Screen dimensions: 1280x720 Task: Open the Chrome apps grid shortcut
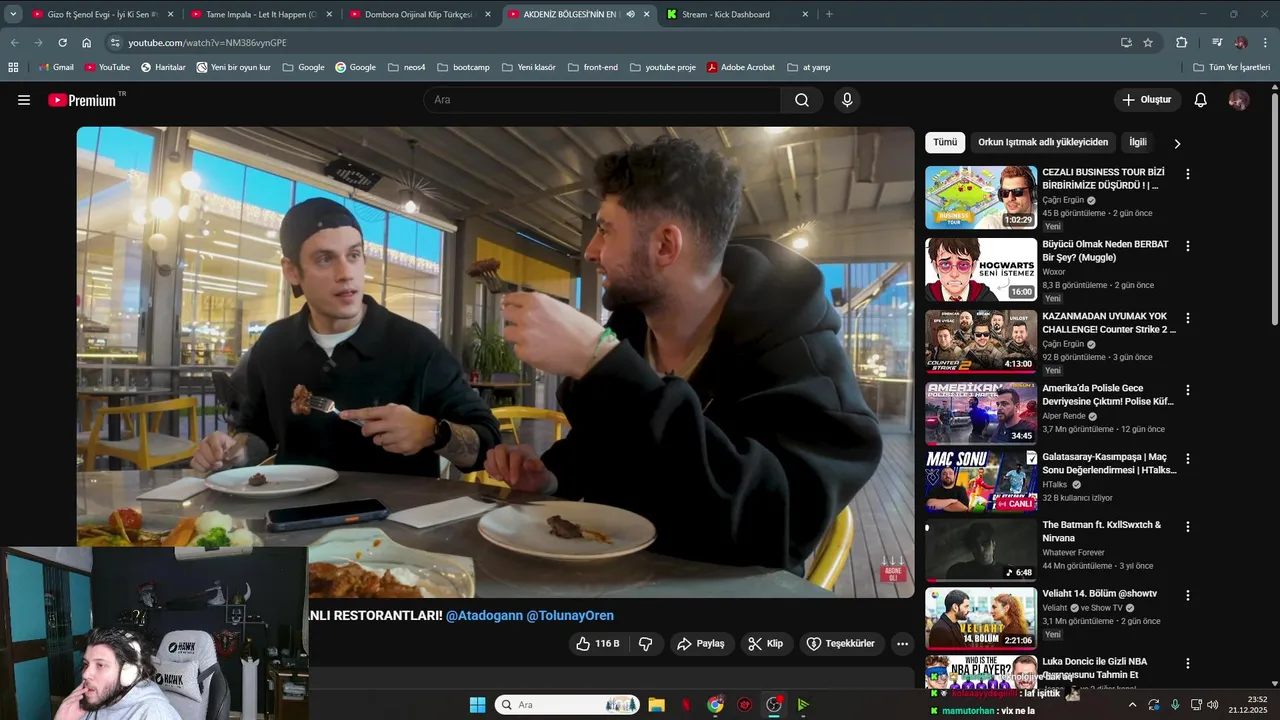[13, 67]
